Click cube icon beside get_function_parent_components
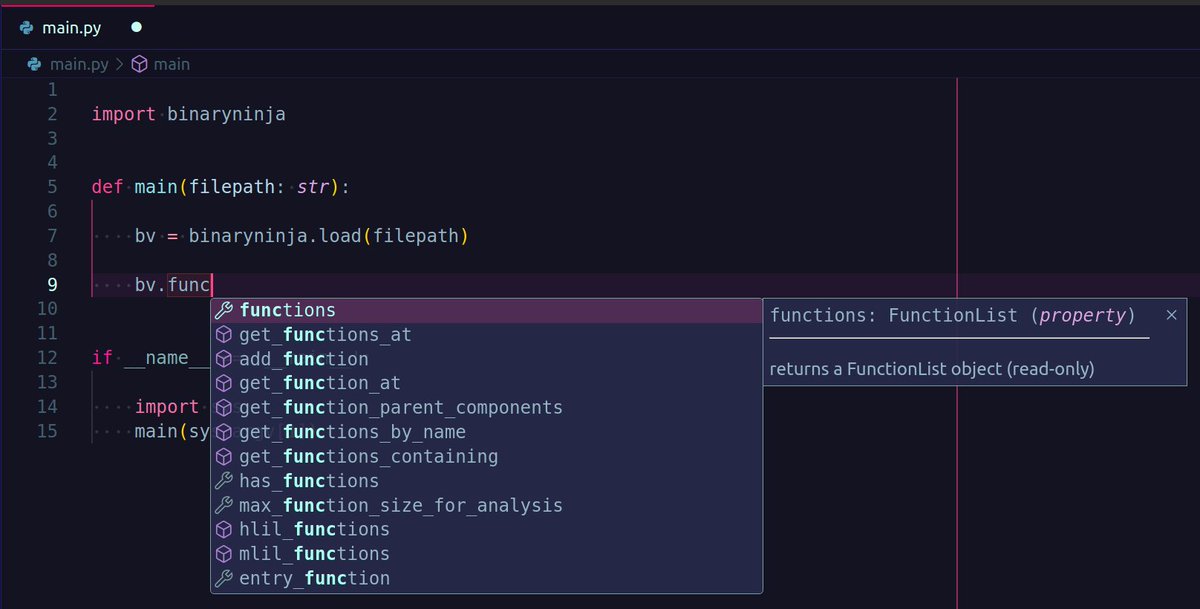Image resolution: width=1200 pixels, height=609 pixels. 224,408
